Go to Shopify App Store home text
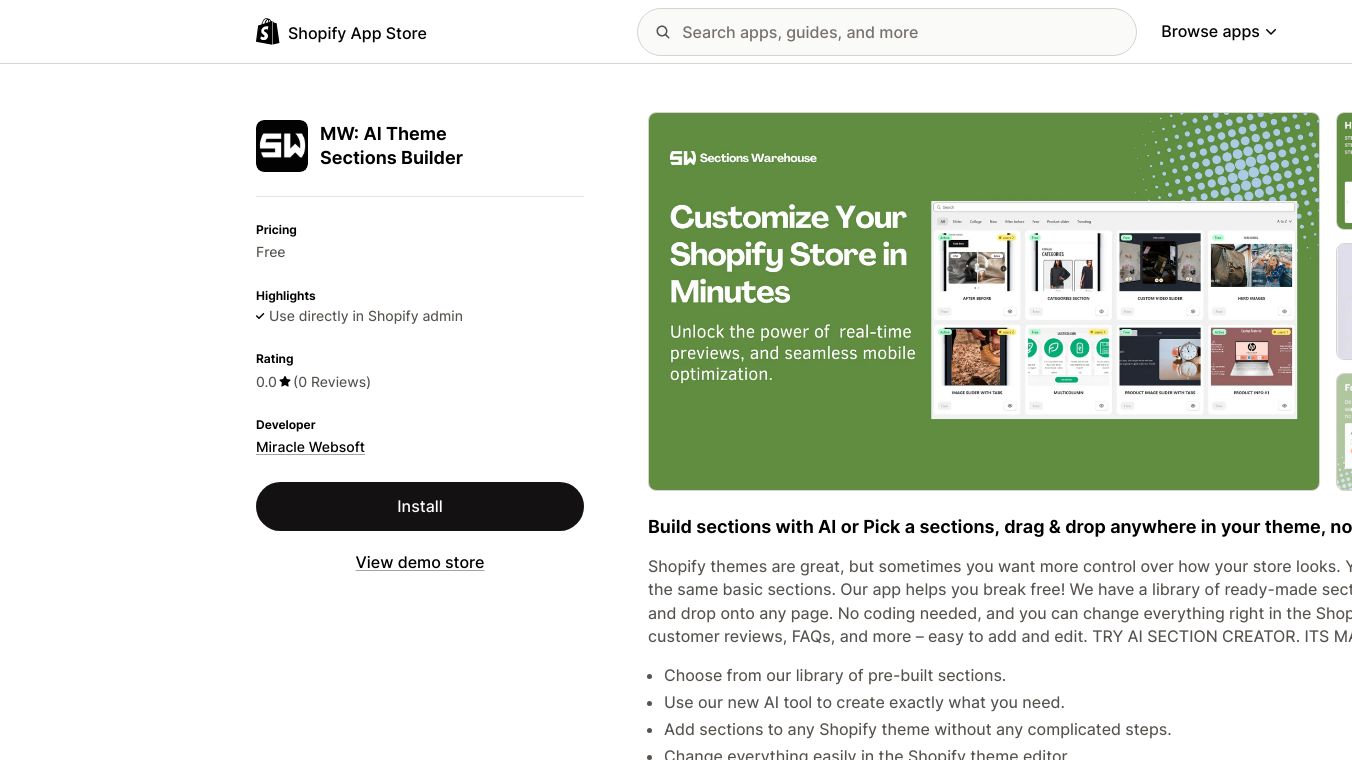The height and width of the screenshot is (760, 1352). pyautogui.click(x=357, y=33)
